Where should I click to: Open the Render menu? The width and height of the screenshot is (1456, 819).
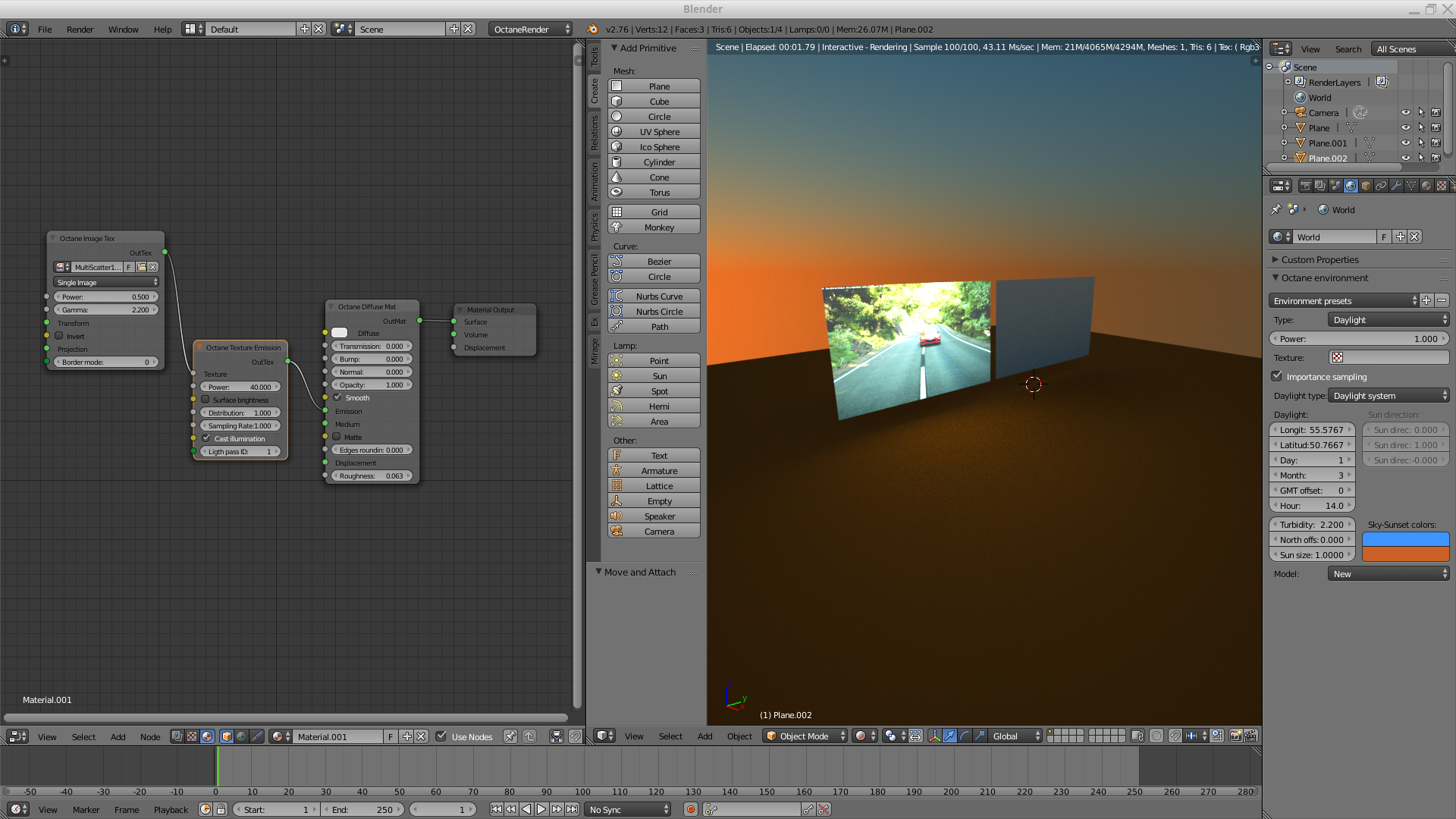[80, 30]
